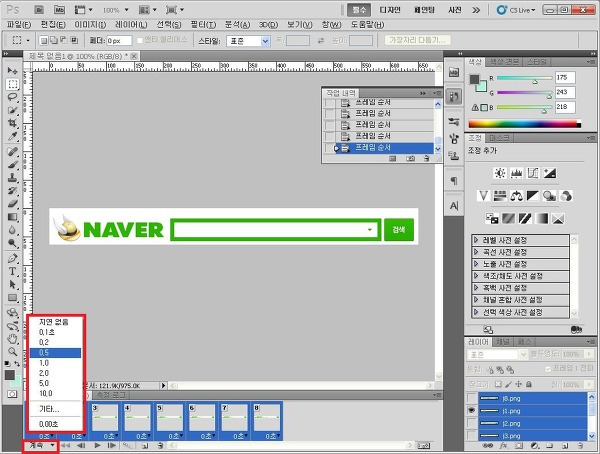Image resolution: width=600 pixels, height=454 pixels.
Task: Toggle visibility of j3.png layer
Action: point(471,436)
